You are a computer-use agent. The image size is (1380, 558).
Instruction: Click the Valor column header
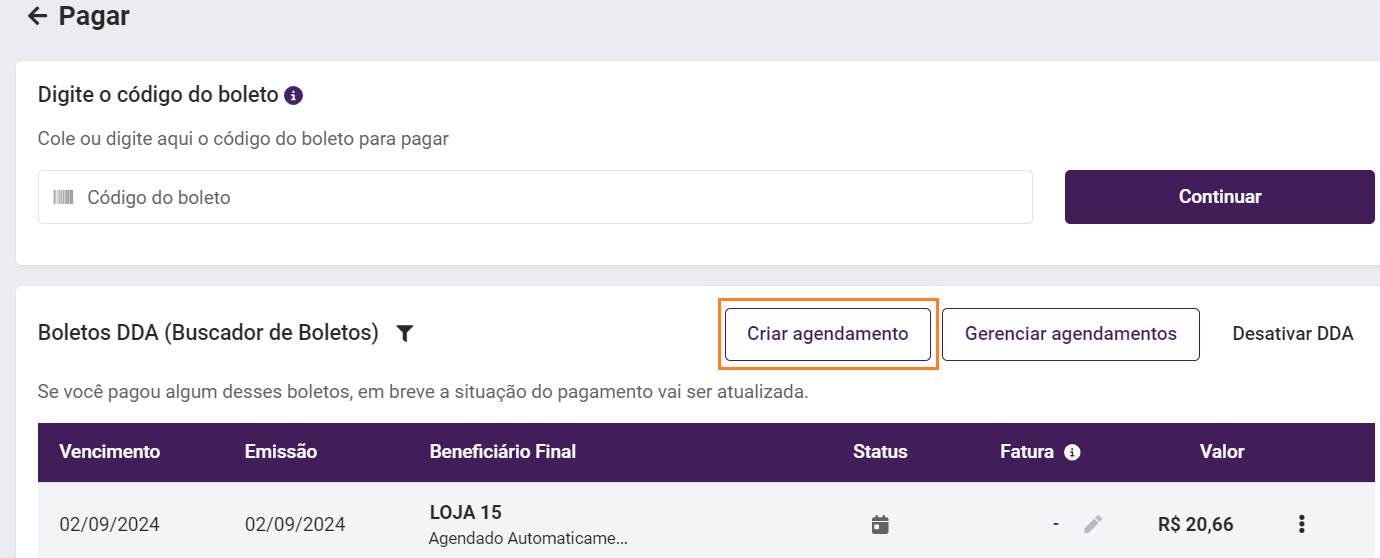[1222, 452]
